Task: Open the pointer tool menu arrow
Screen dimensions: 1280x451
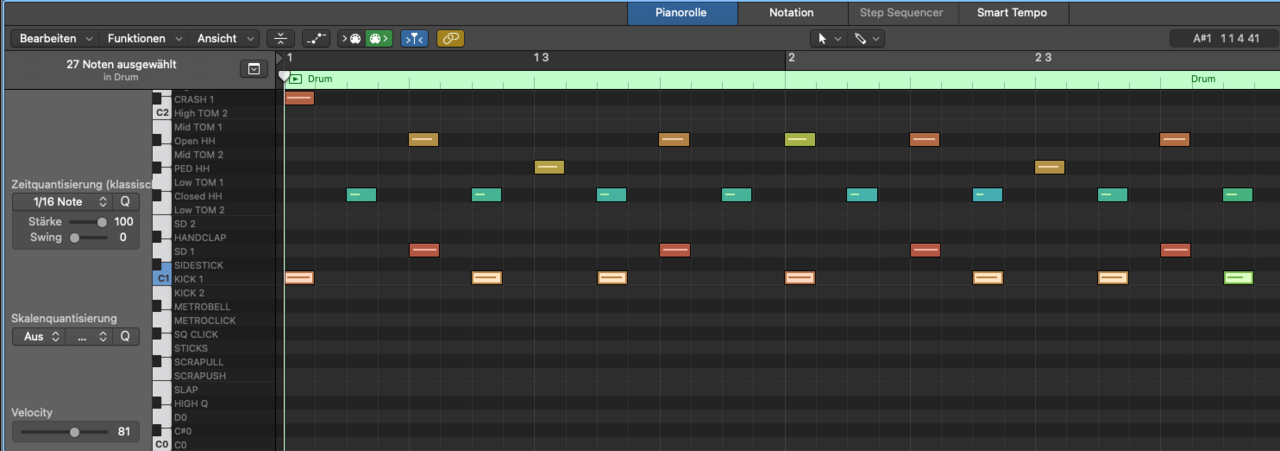Action: click(838, 39)
